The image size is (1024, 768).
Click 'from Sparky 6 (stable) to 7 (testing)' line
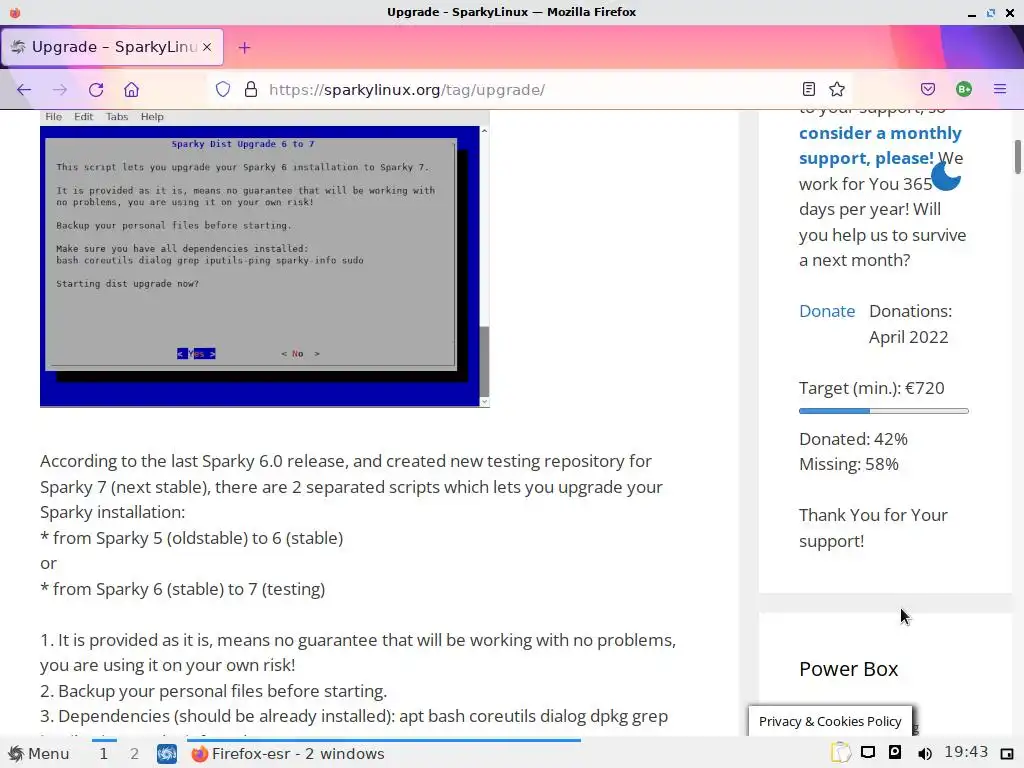pyautogui.click(x=182, y=589)
